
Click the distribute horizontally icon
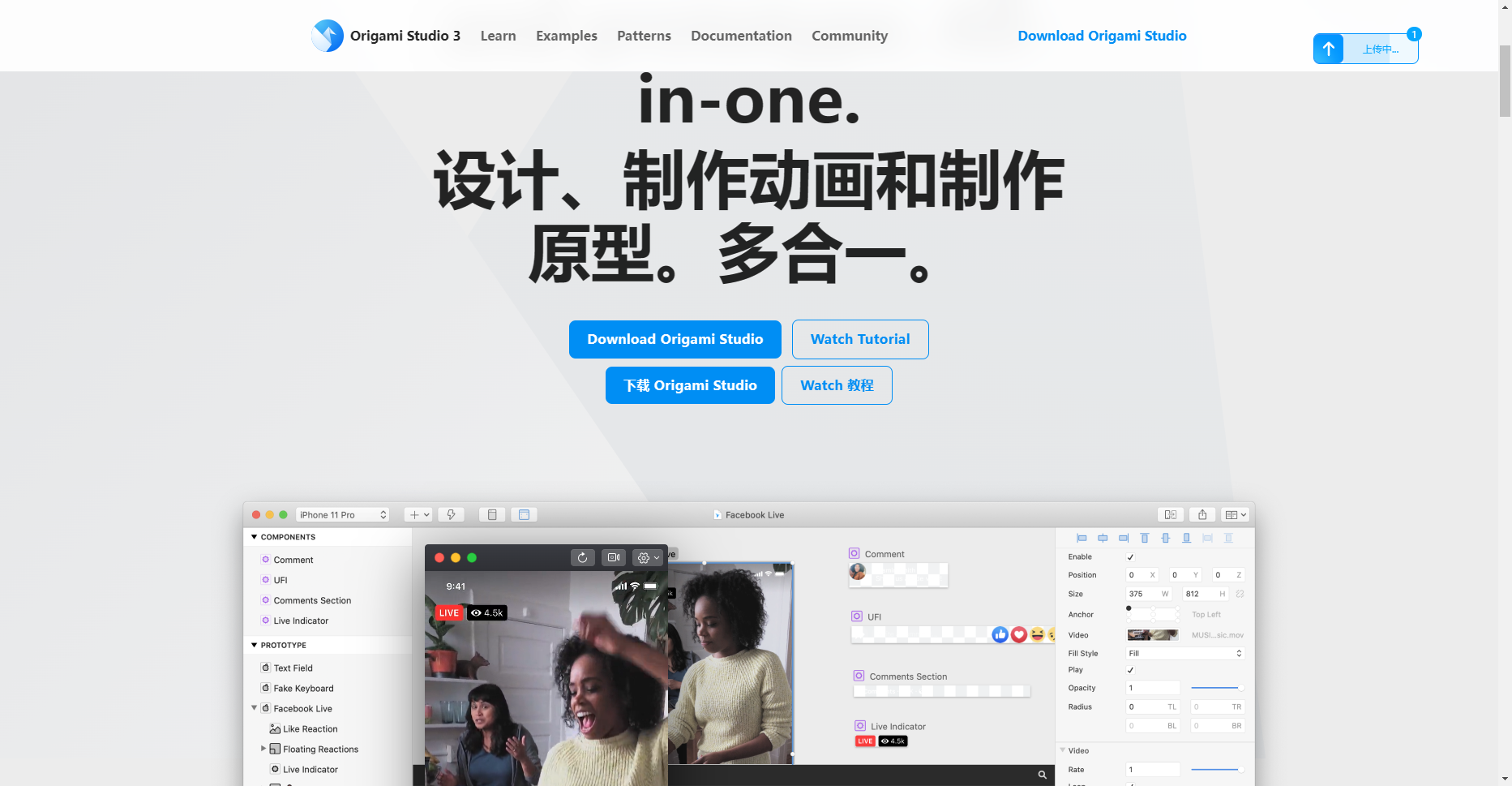click(1208, 538)
